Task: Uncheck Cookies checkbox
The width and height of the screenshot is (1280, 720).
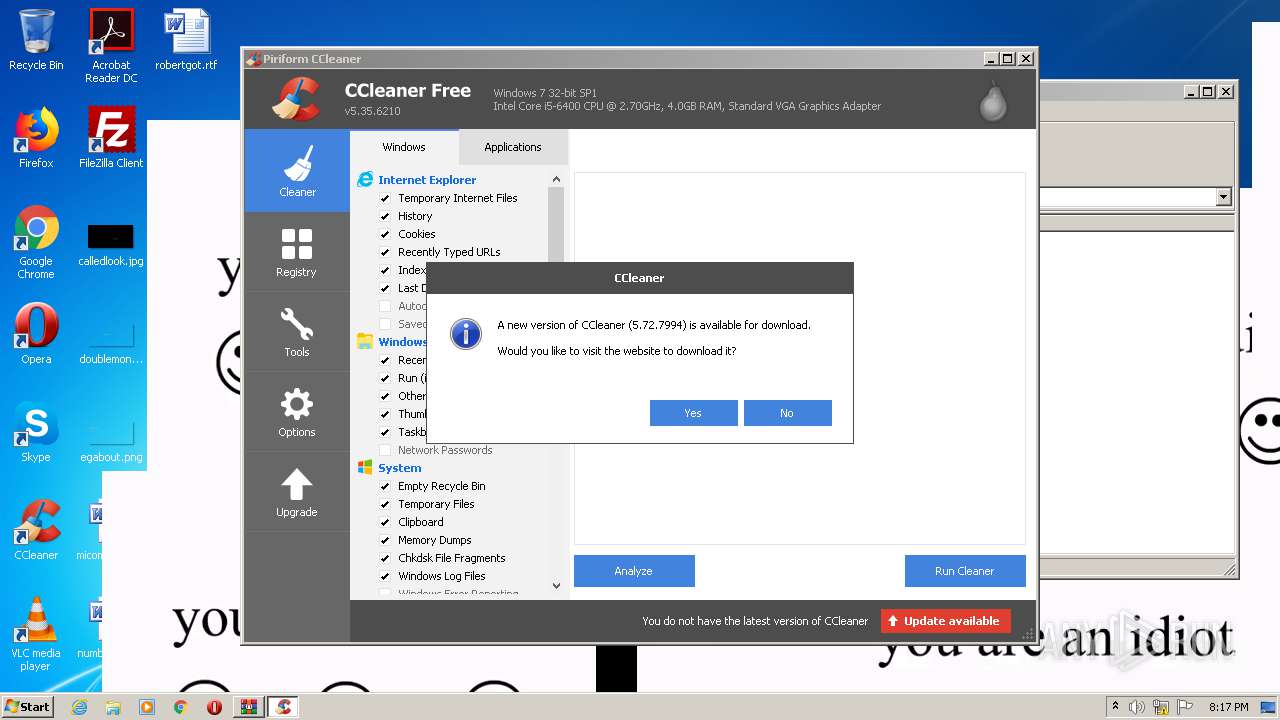Action: coord(385,234)
